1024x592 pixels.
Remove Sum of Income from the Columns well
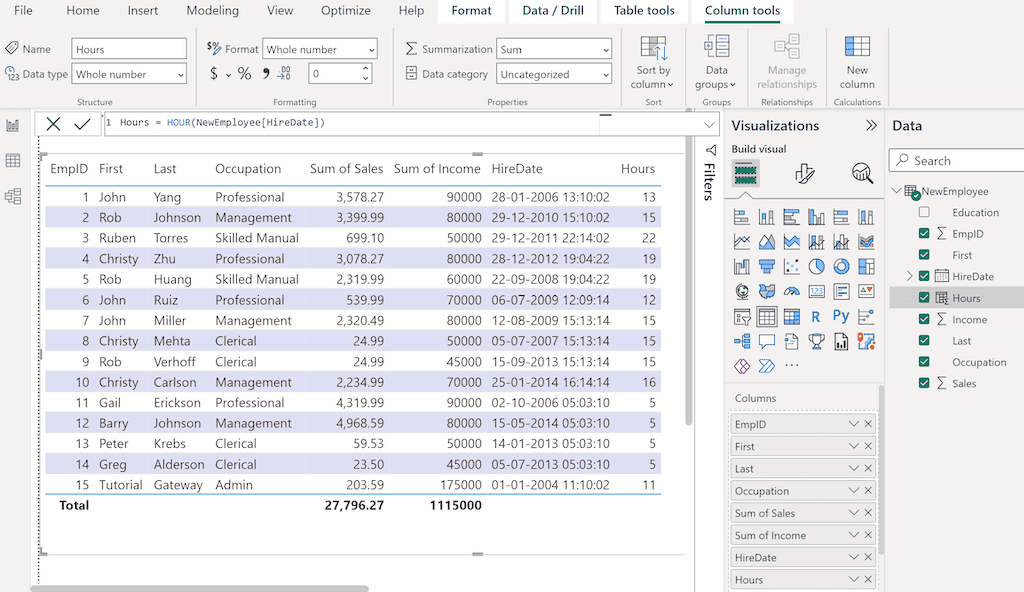pyautogui.click(x=866, y=534)
